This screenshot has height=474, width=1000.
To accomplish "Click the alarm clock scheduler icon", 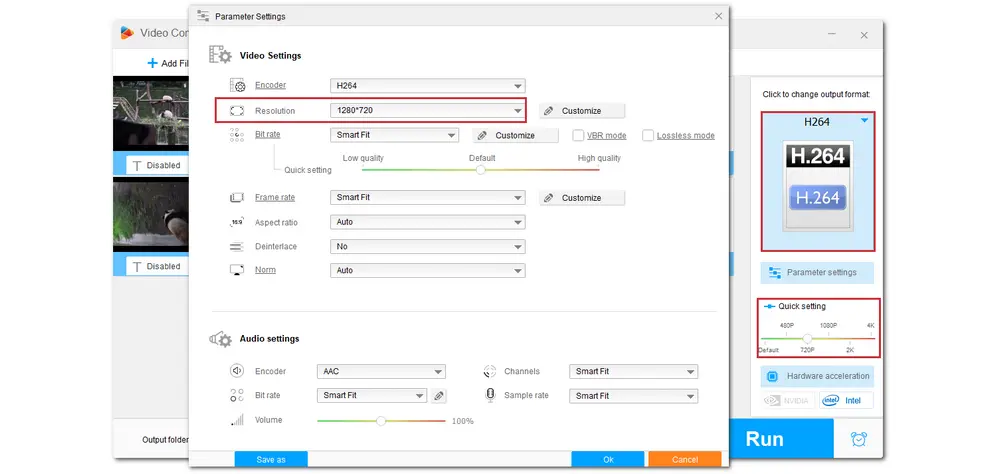I will (x=858, y=439).
